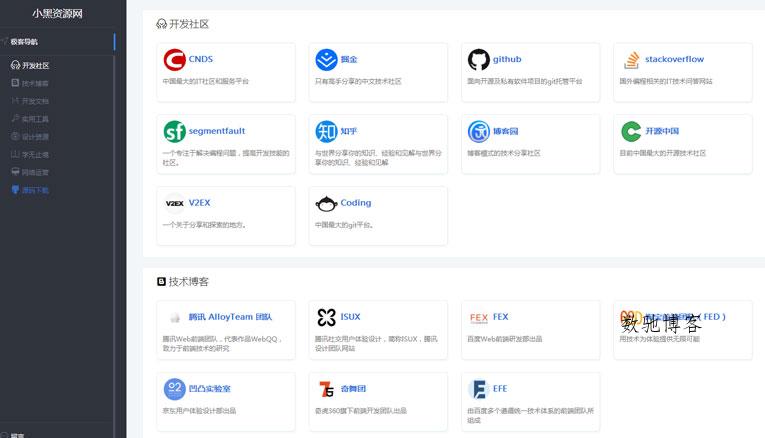Click the description text under EFE
This screenshot has width=765, height=438.
[x=530, y=415]
